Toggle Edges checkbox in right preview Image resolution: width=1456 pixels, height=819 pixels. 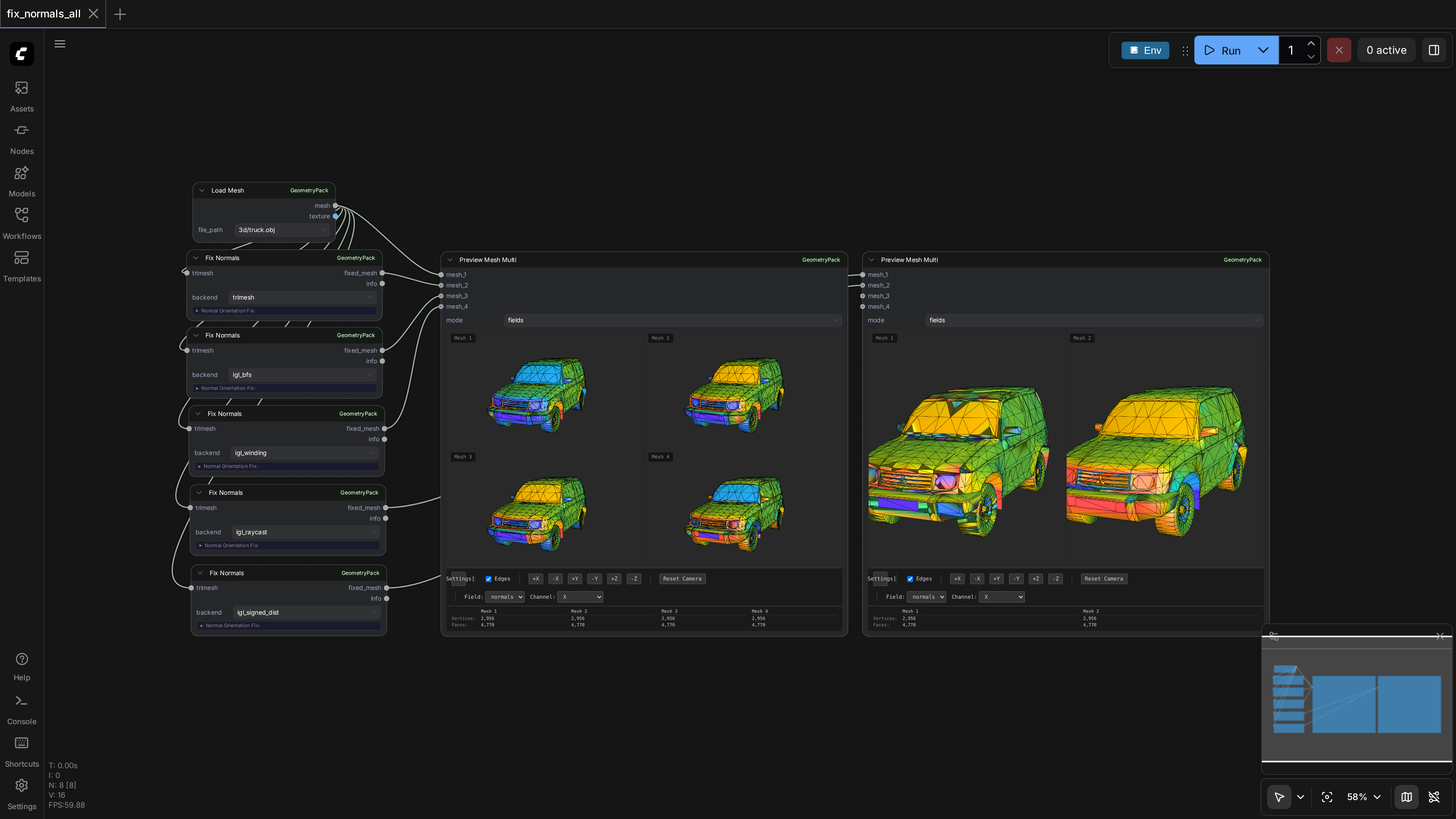tap(910, 579)
